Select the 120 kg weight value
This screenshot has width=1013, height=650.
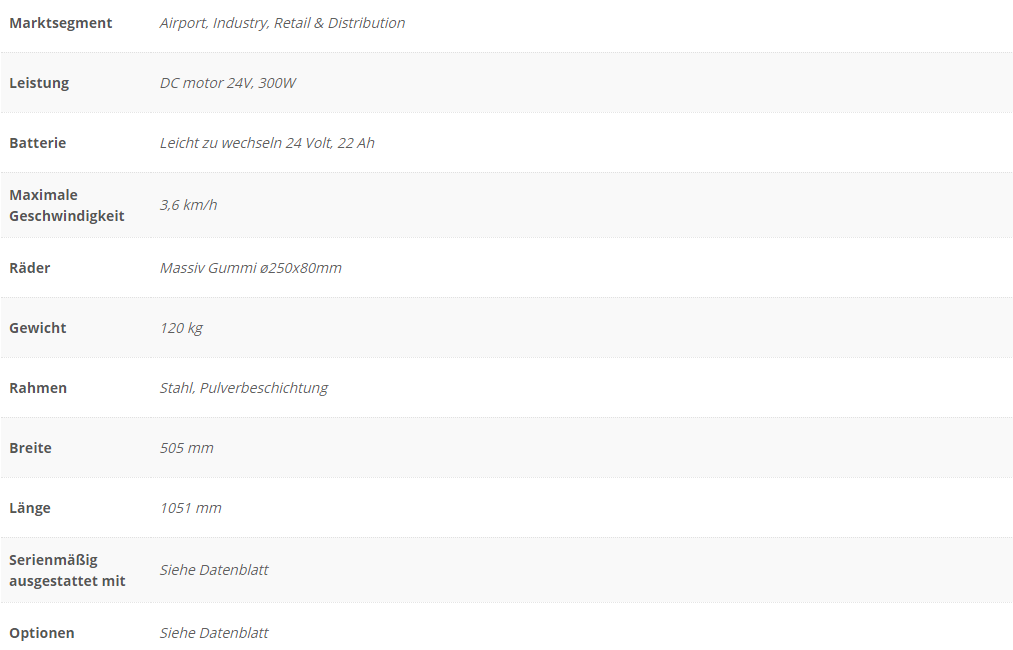181,328
